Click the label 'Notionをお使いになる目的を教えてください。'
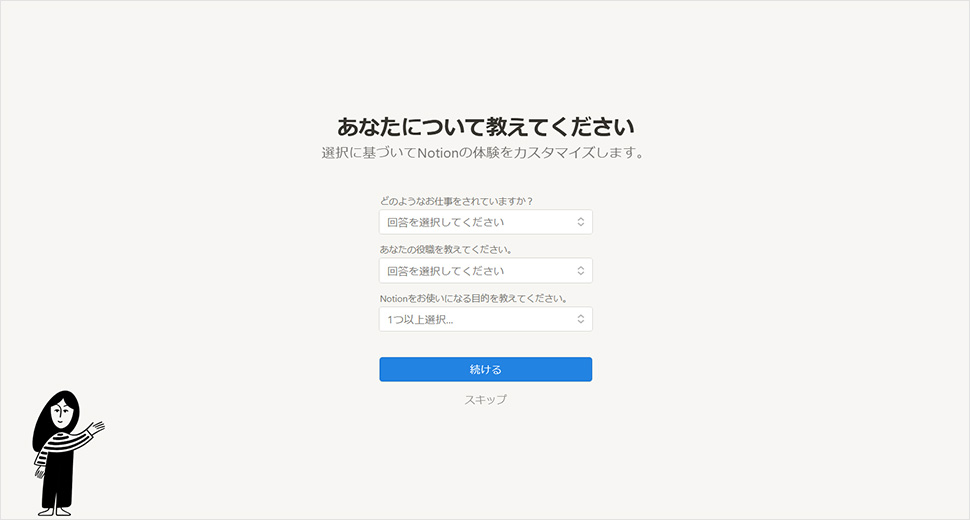 (474, 298)
